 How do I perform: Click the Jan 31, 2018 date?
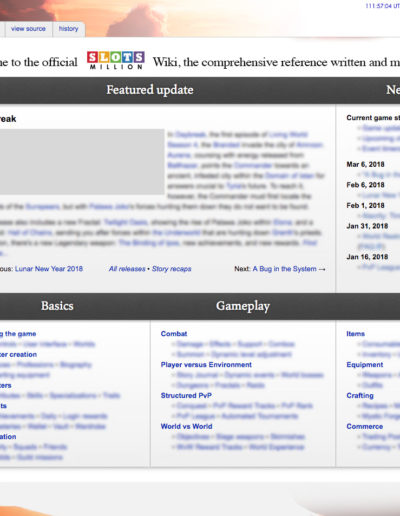tap(367, 226)
